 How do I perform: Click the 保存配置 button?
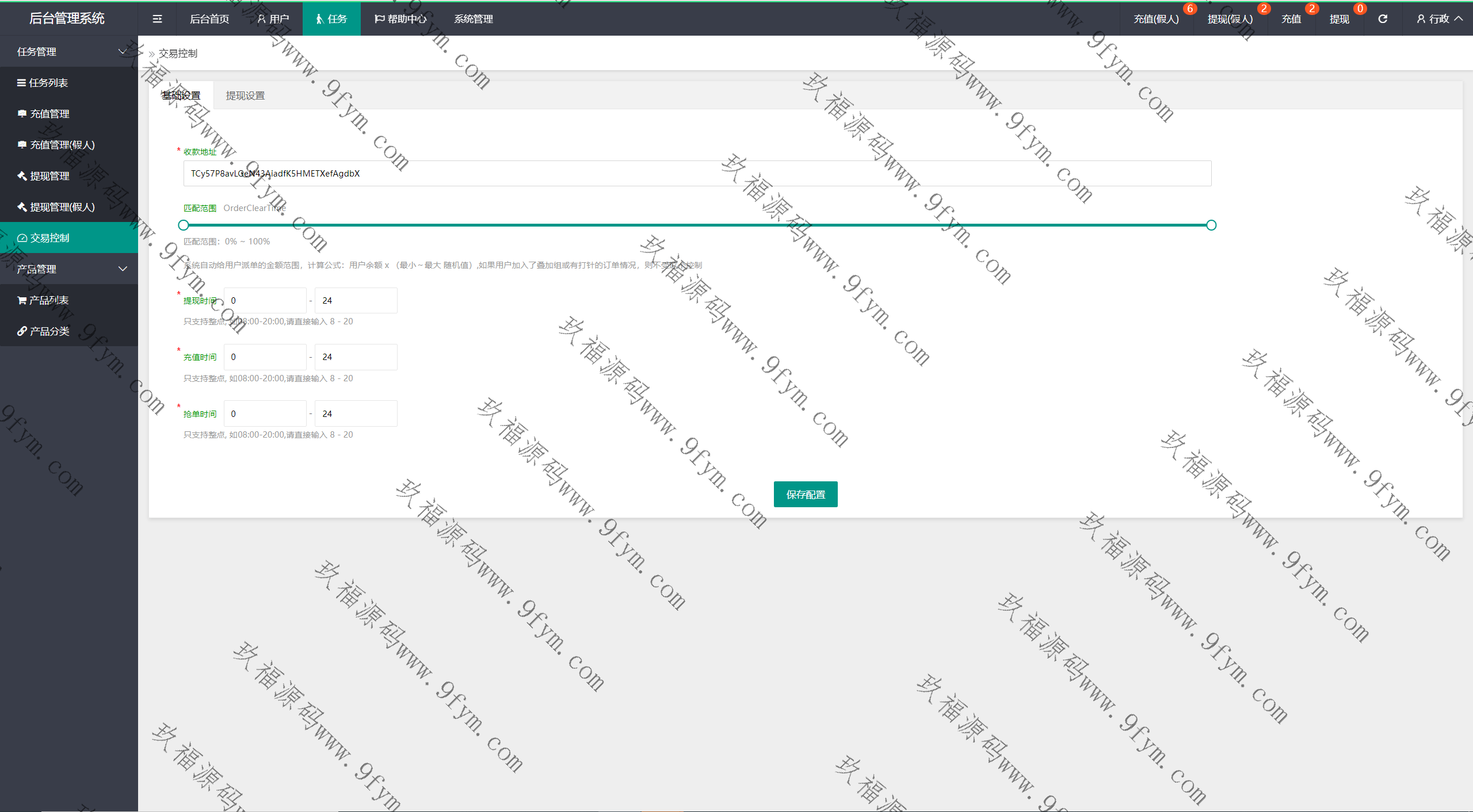pyautogui.click(x=805, y=495)
